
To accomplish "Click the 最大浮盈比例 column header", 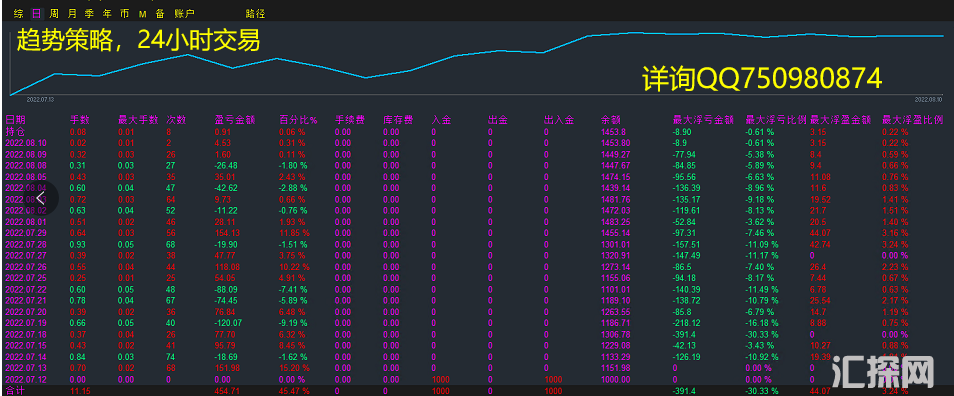I will point(912,120).
